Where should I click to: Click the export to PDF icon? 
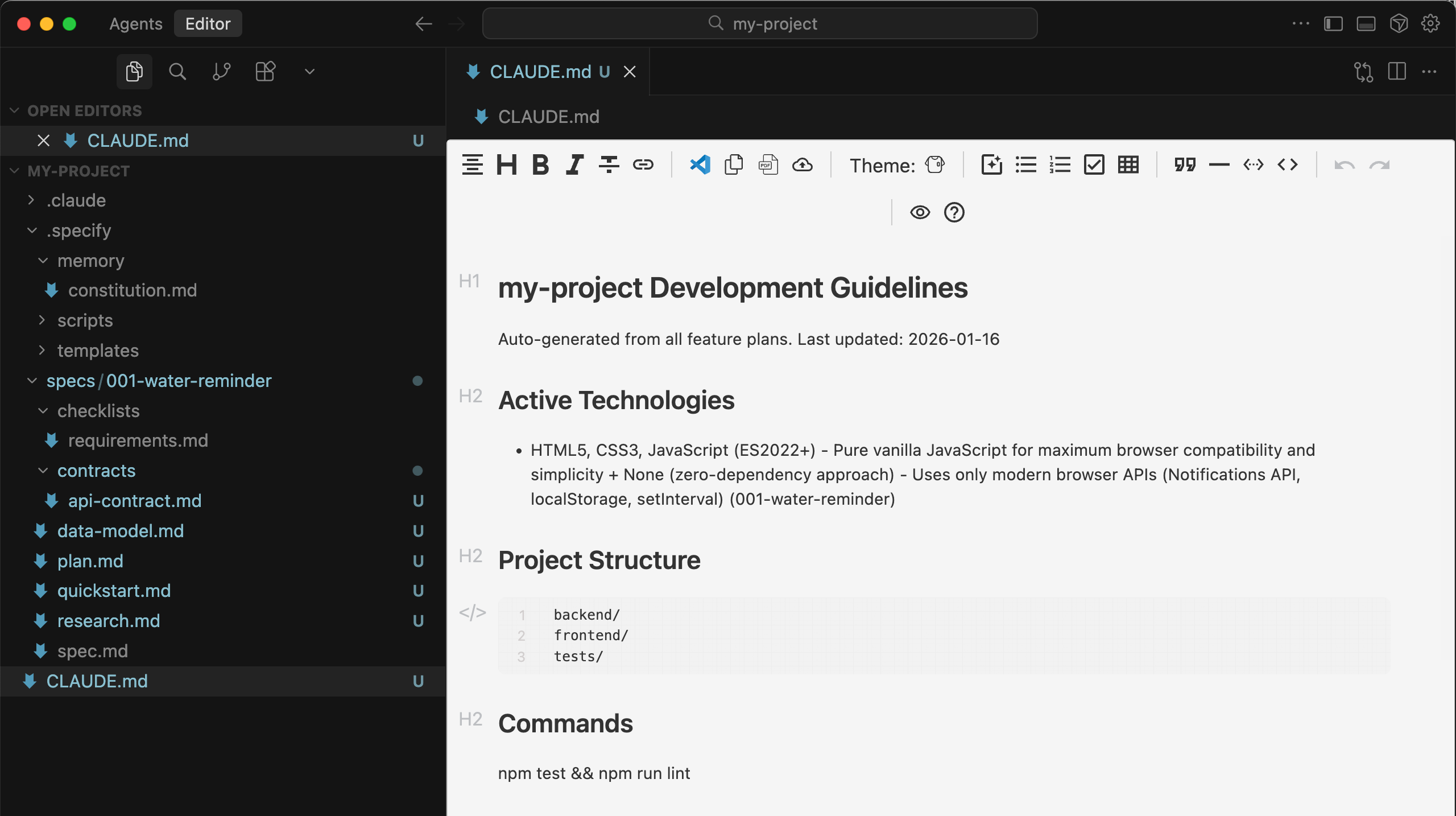(768, 165)
